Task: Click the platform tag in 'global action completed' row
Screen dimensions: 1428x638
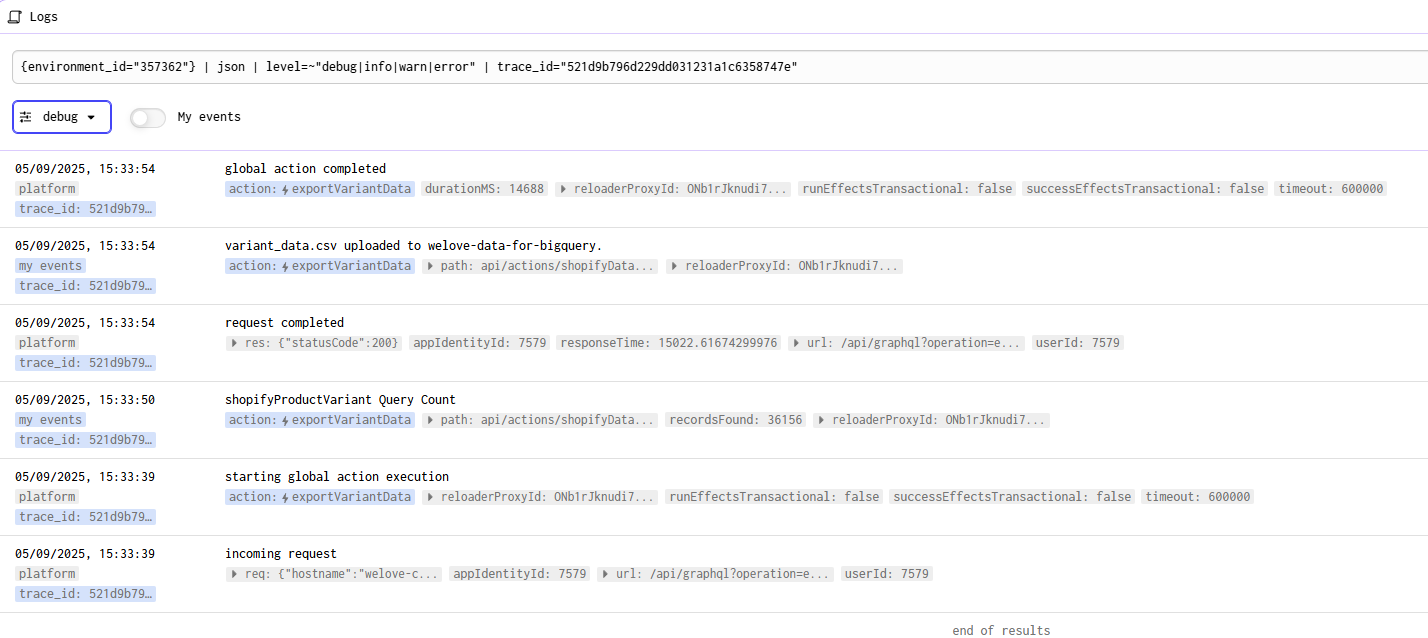Action: click(47, 189)
